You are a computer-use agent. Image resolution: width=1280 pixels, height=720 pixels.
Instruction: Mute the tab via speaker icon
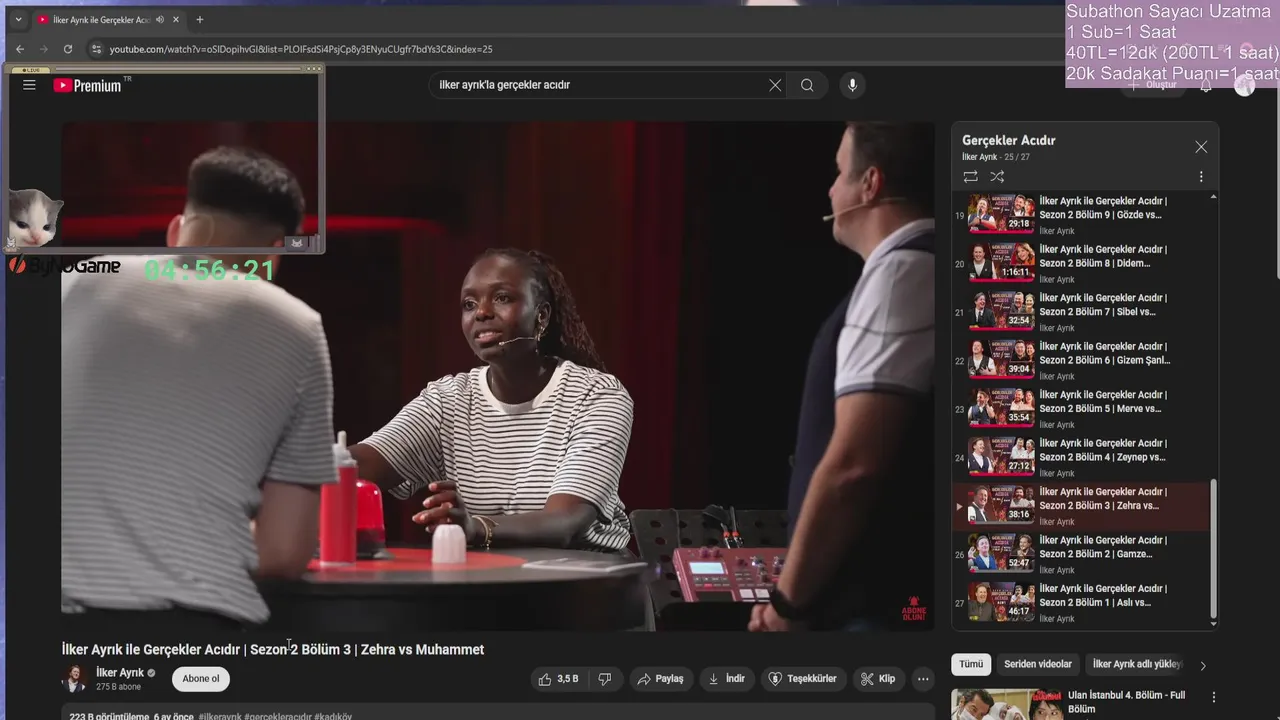[x=160, y=20]
